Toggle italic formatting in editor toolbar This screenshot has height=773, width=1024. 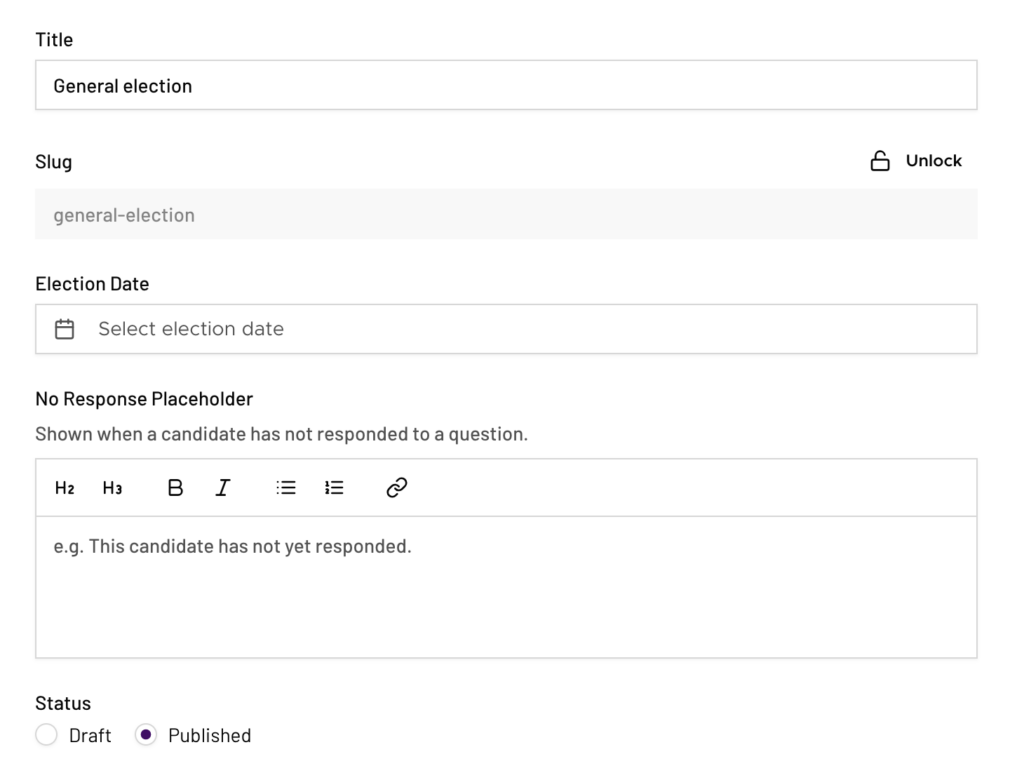(x=223, y=488)
